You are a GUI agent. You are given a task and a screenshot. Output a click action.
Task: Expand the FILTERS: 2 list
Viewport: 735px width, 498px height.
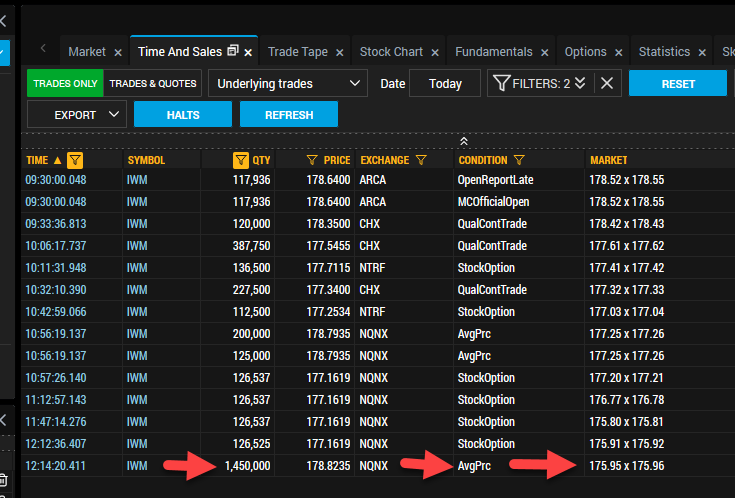click(x=580, y=83)
